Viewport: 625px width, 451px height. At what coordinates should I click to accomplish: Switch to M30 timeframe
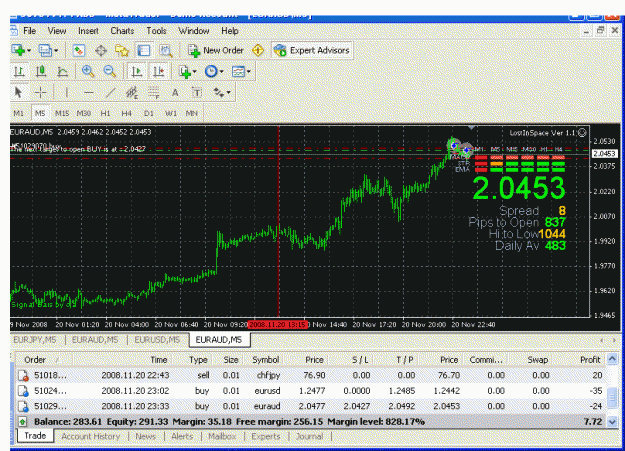(x=84, y=113)
